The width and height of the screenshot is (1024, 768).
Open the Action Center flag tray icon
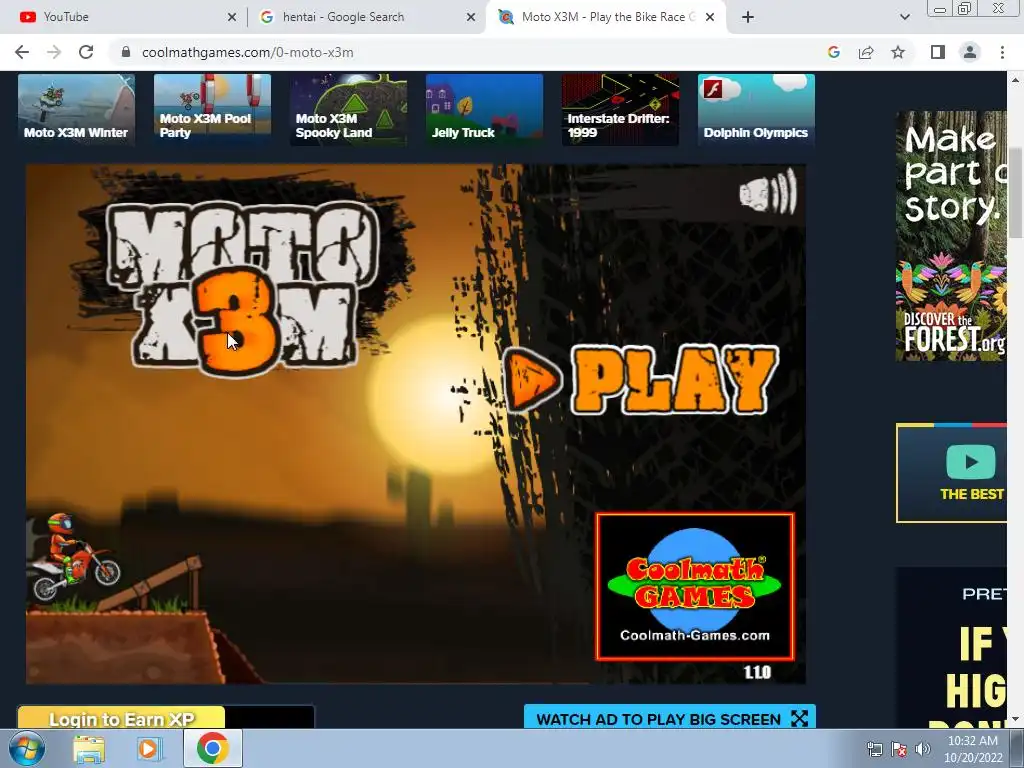(x=899, y=749)
